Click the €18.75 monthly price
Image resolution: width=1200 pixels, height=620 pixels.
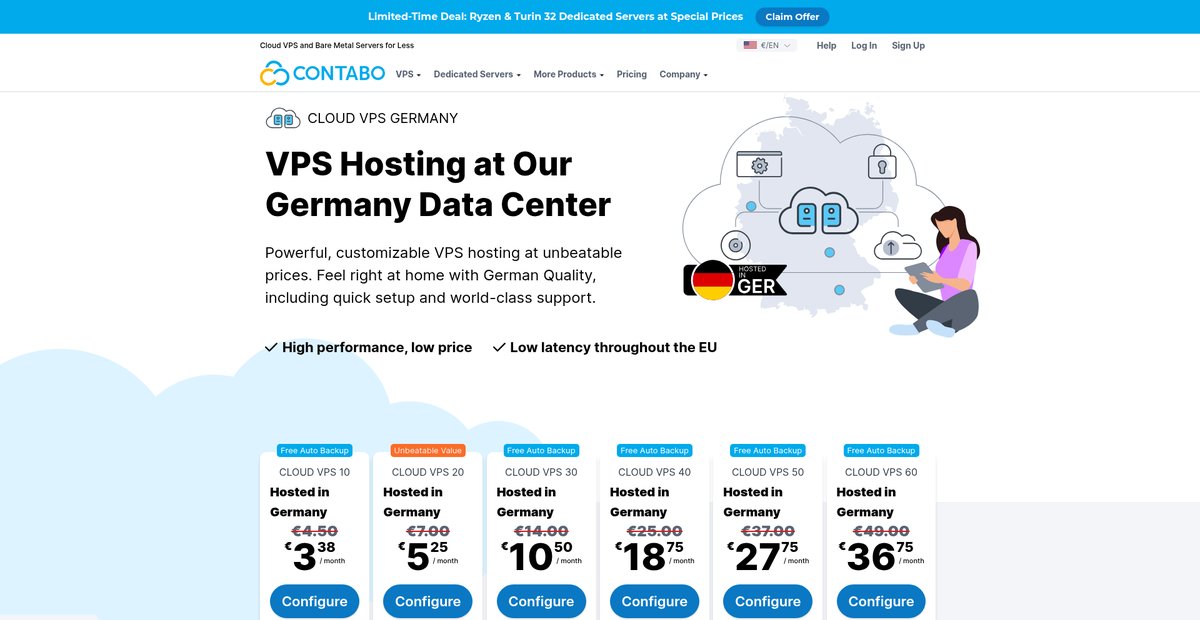pyautogui.click(x=654, y=557)
